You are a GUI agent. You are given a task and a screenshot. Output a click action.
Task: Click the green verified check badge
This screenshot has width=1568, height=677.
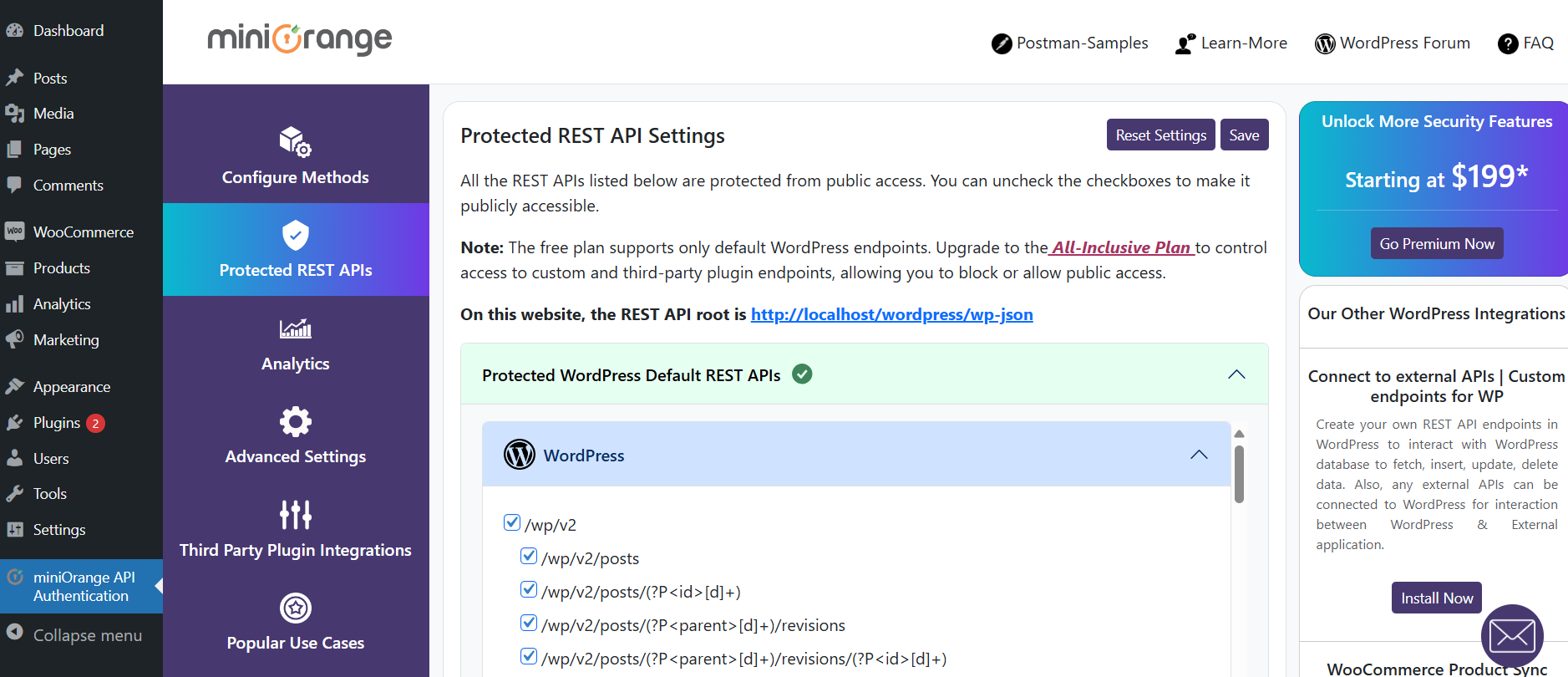[x=802, y=374]
